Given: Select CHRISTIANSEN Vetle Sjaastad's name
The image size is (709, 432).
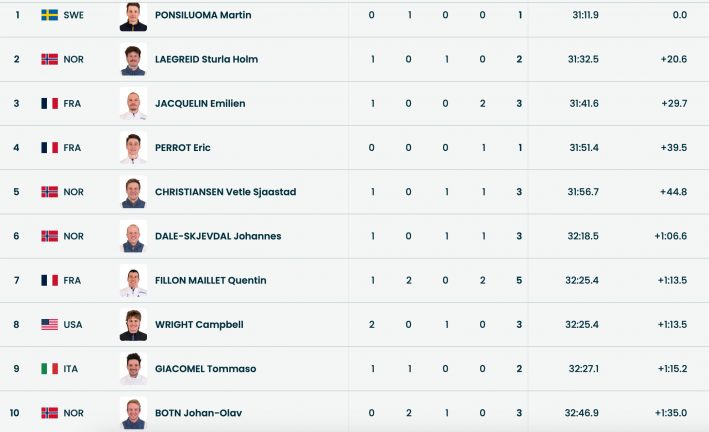Looking at the screenshot, I should (225, 191).
